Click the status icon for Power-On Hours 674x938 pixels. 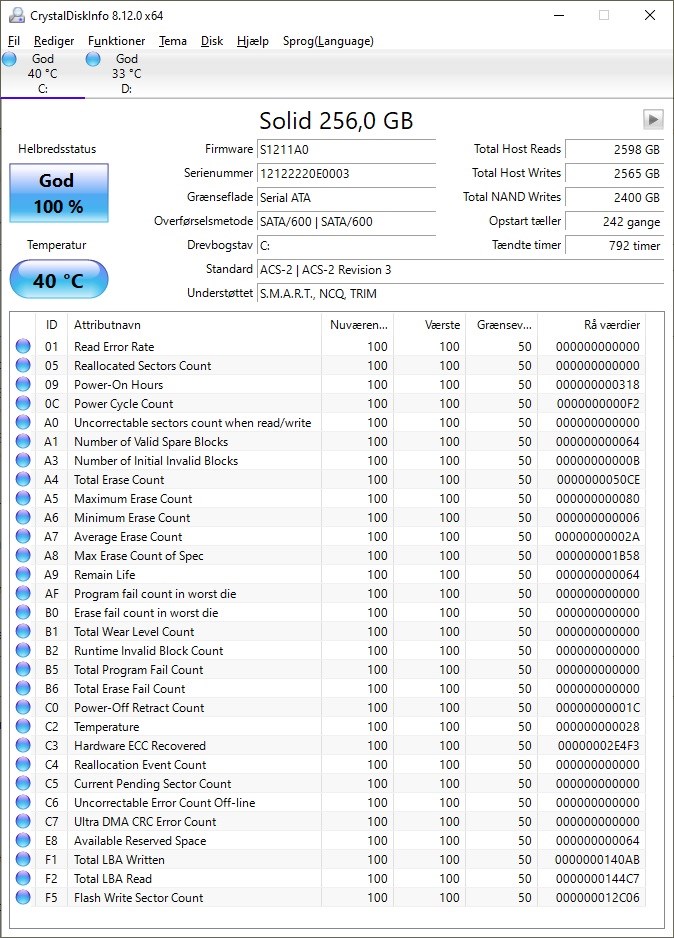(x=23, y=384)
